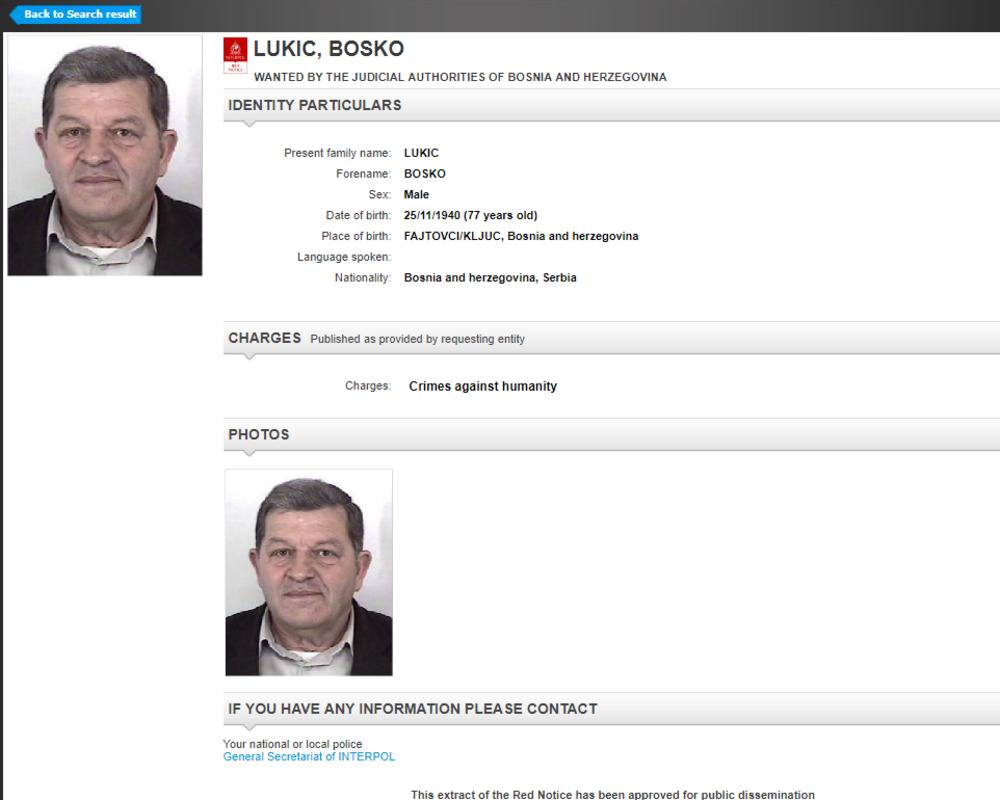Click the 'Crimes against humanity' charge text
The width and height of the screenshot is (1000, 800).
pyautogui.click(x=482, y=386)
